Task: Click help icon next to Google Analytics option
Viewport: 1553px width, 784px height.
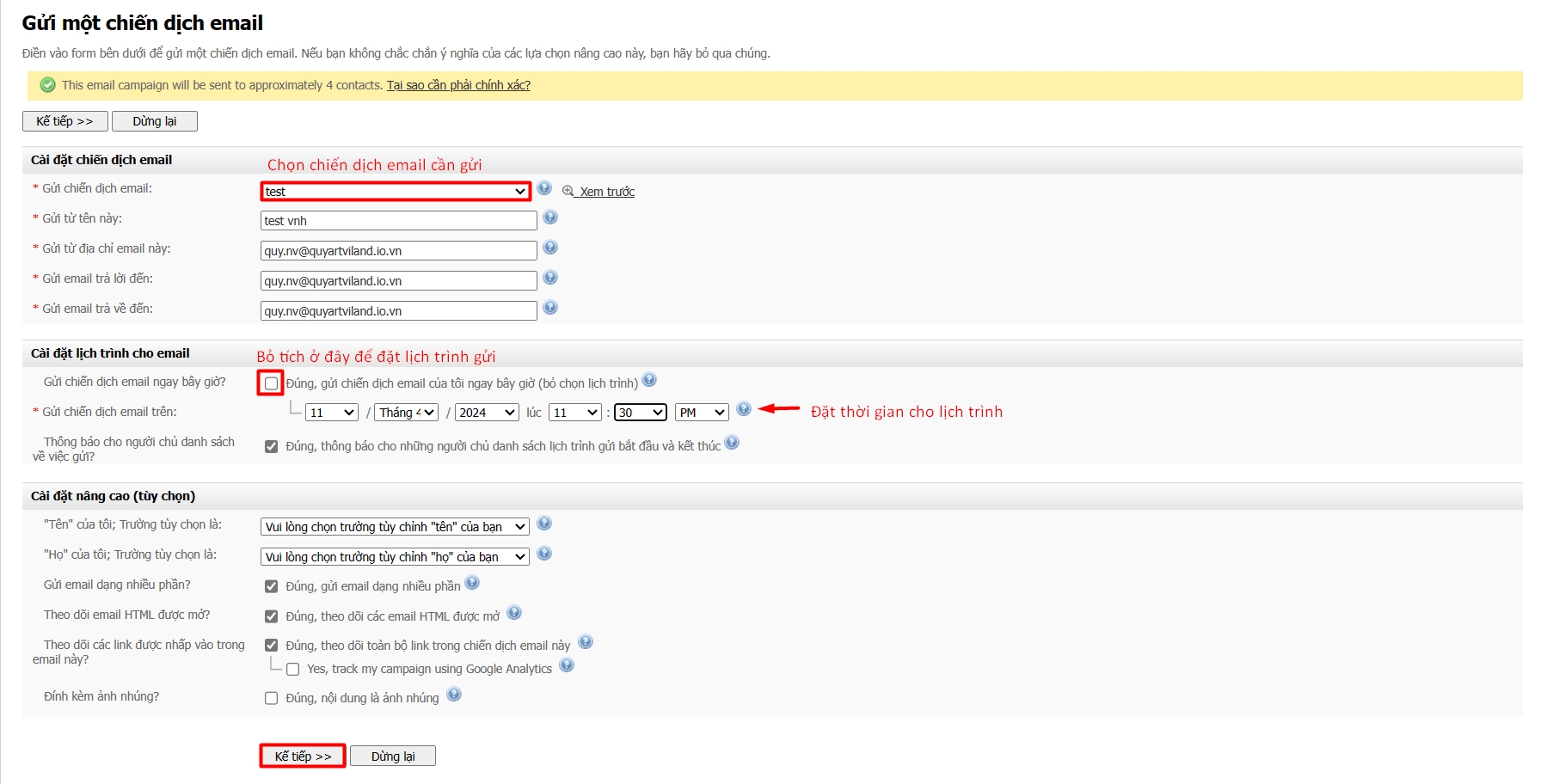Action: point(567,665)
